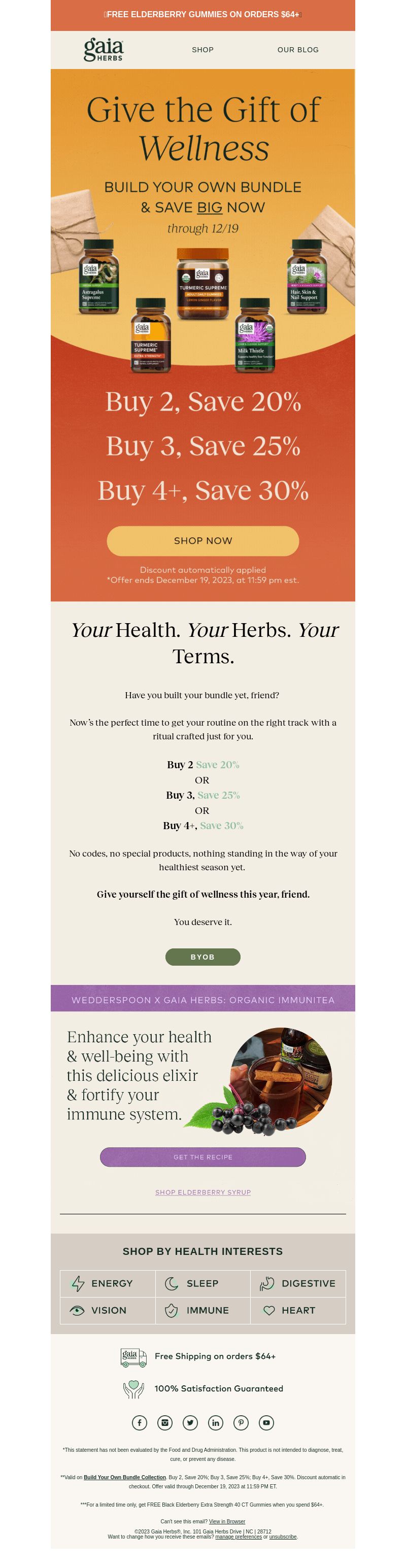This screenshot has width=406, height=1568.
Task: Open the Shop menu item
Action: 202,50
